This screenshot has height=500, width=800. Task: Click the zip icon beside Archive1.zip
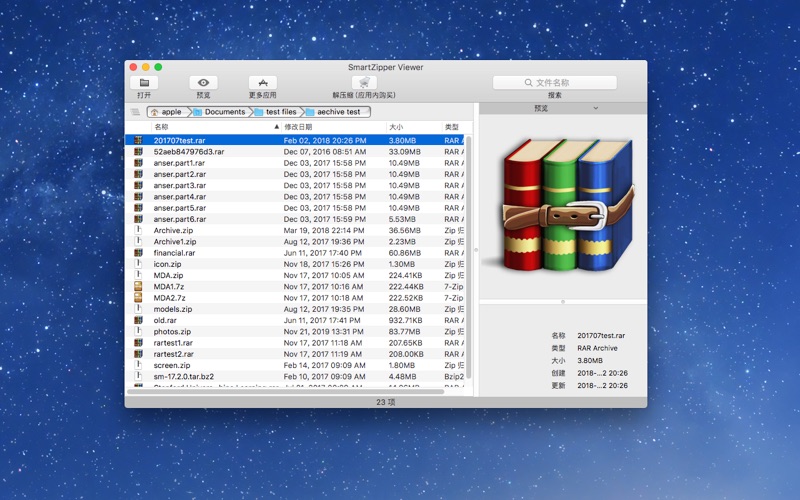138,241
